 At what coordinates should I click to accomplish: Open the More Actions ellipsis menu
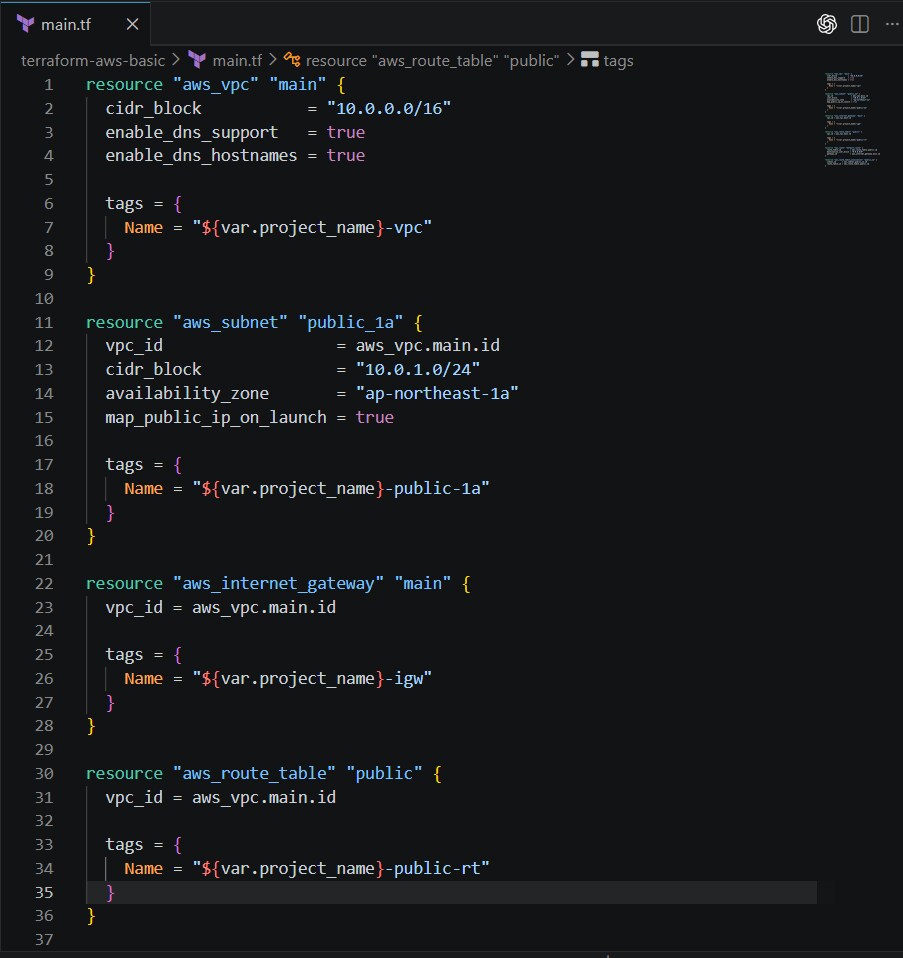pos(891,24)
